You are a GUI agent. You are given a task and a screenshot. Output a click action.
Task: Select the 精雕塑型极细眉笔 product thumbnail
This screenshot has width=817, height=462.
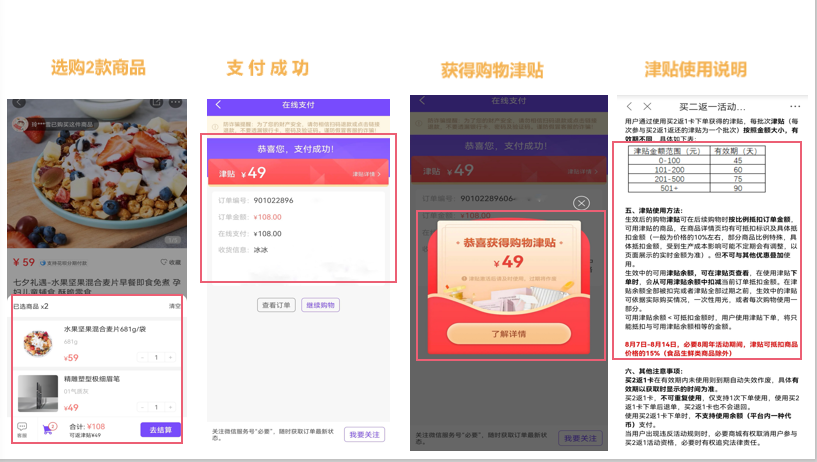coord(37,393)
